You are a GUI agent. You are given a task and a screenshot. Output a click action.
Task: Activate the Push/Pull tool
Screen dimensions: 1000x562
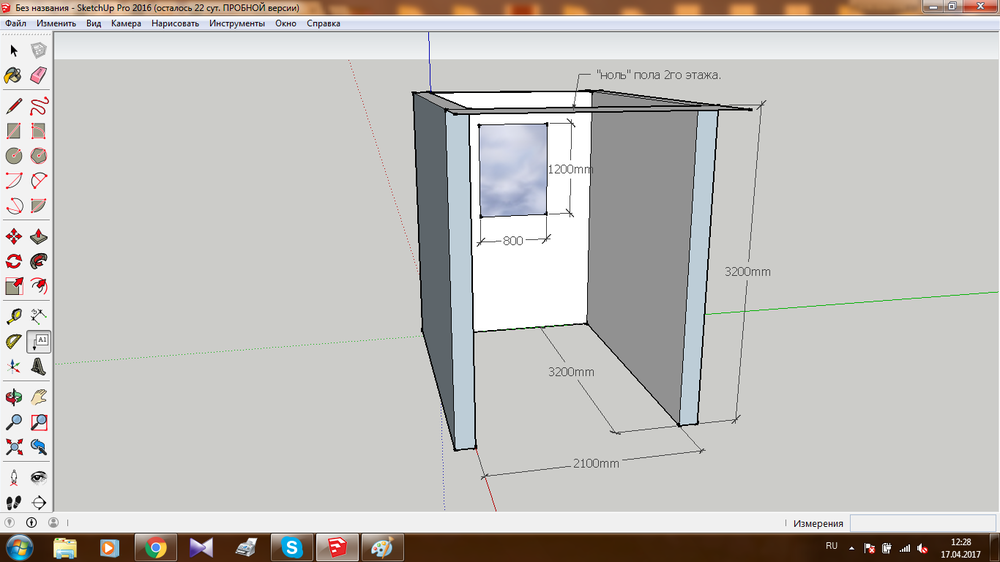pos(39,237)
